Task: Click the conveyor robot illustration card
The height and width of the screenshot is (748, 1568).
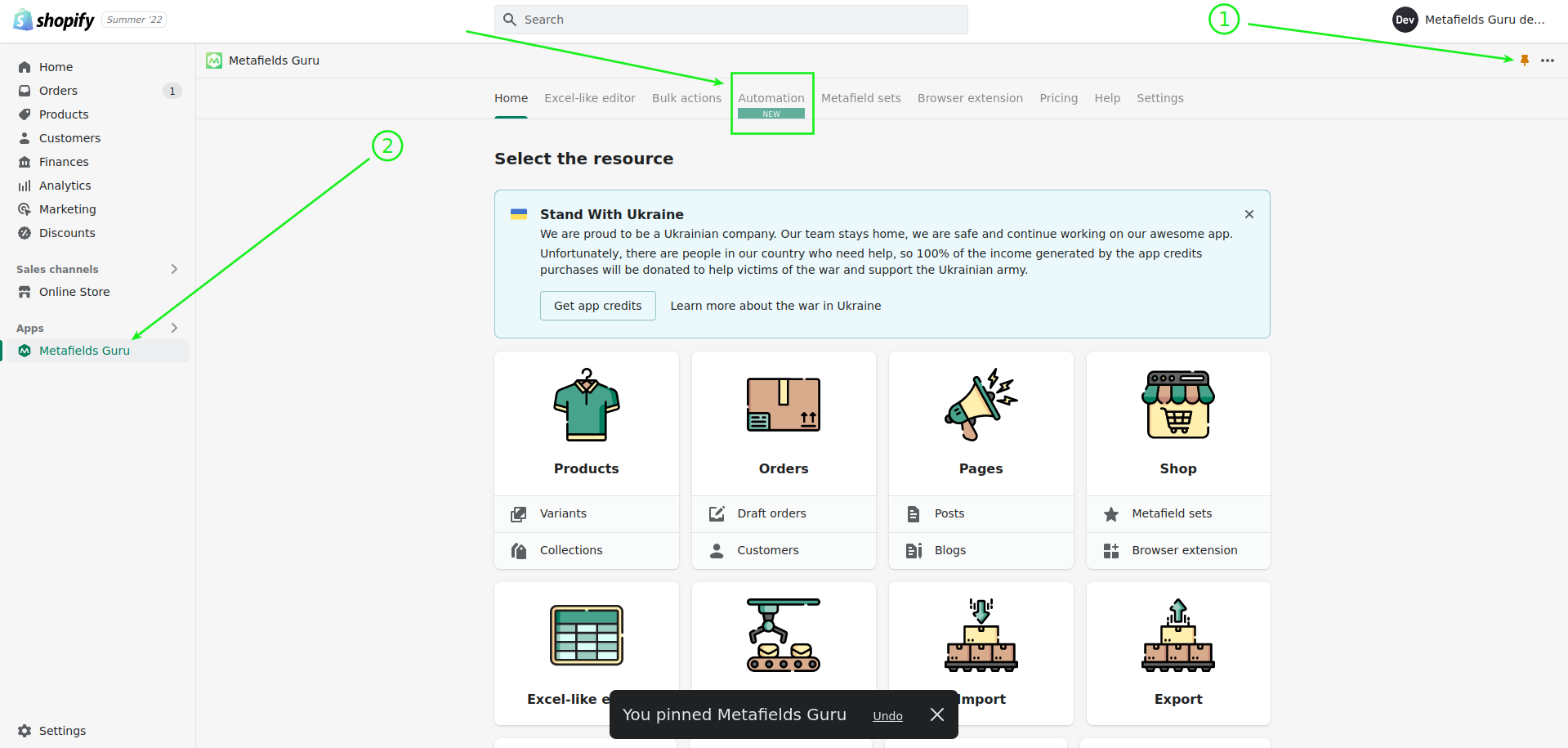Action: click(x=784, y=634)
